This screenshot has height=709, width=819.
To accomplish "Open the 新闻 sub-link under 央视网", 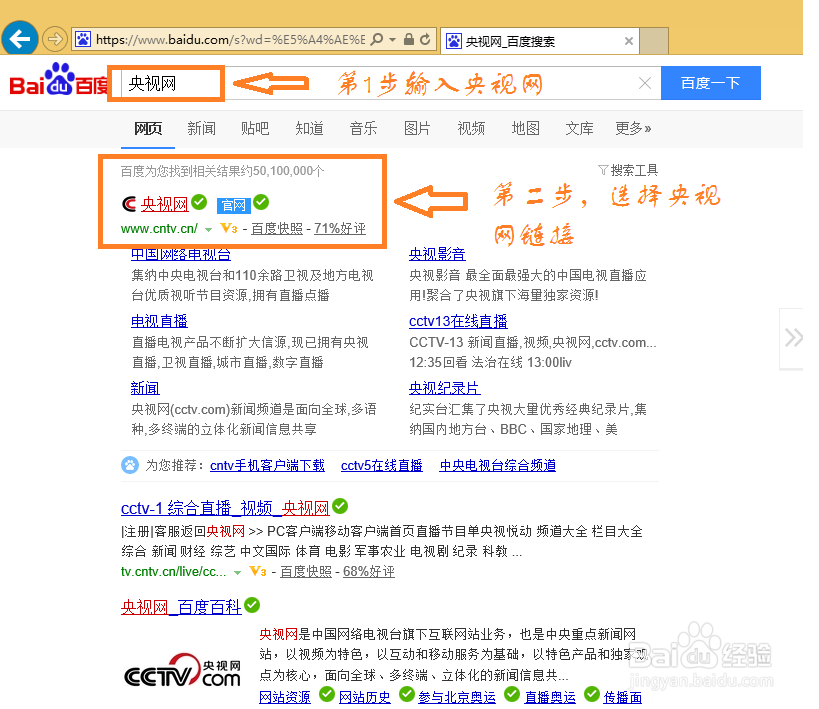I will coord(145,388).
